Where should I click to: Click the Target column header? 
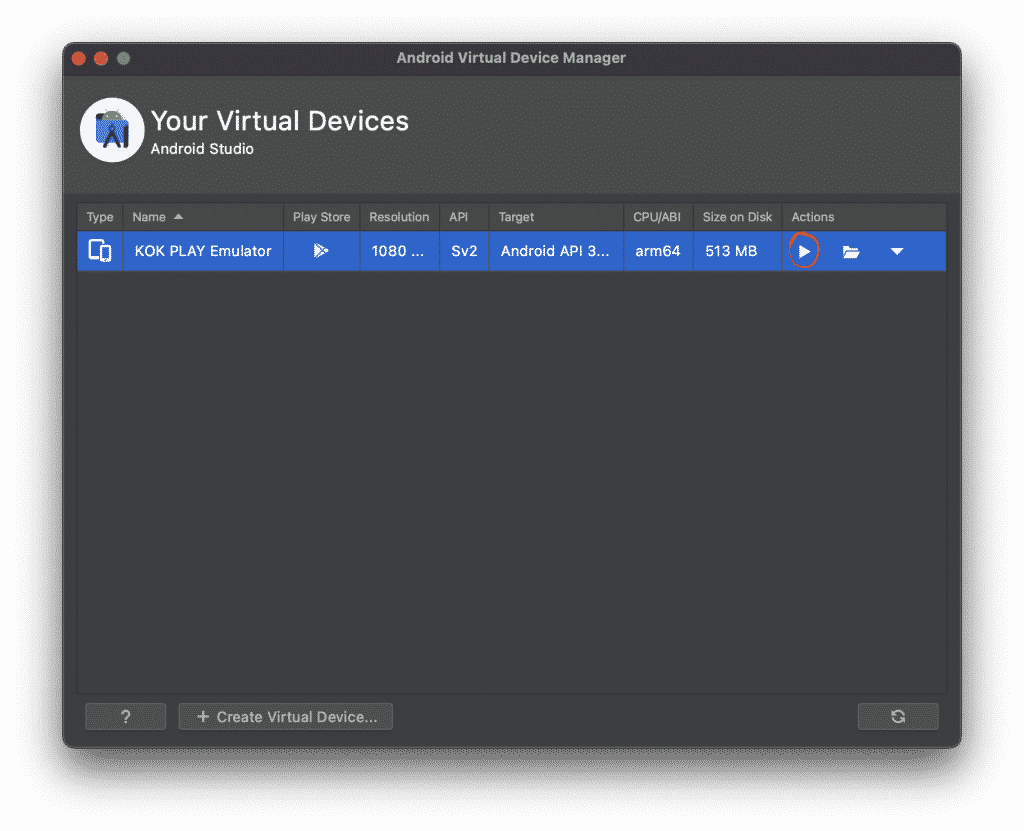[556, 217]
